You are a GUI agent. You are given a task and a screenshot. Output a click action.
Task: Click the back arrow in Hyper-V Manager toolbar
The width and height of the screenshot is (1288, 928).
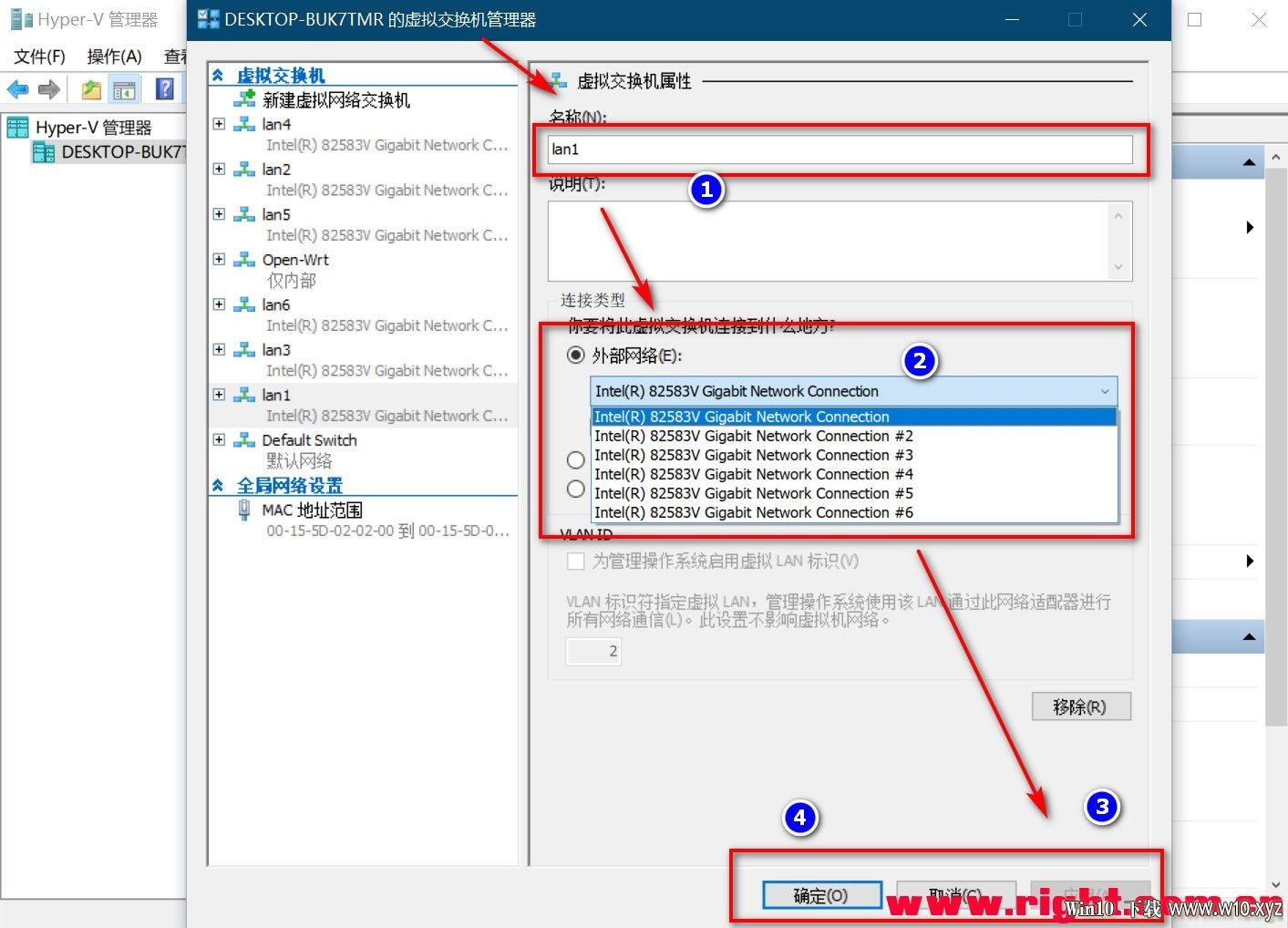[18, 89]
